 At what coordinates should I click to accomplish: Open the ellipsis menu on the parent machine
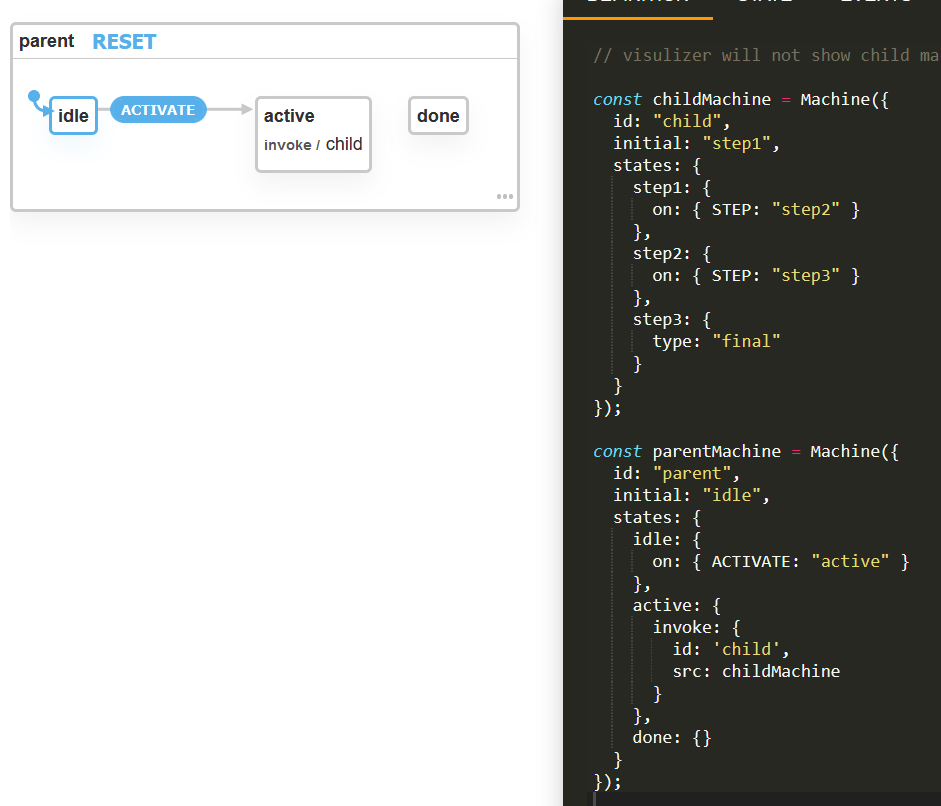pos(504,197)
